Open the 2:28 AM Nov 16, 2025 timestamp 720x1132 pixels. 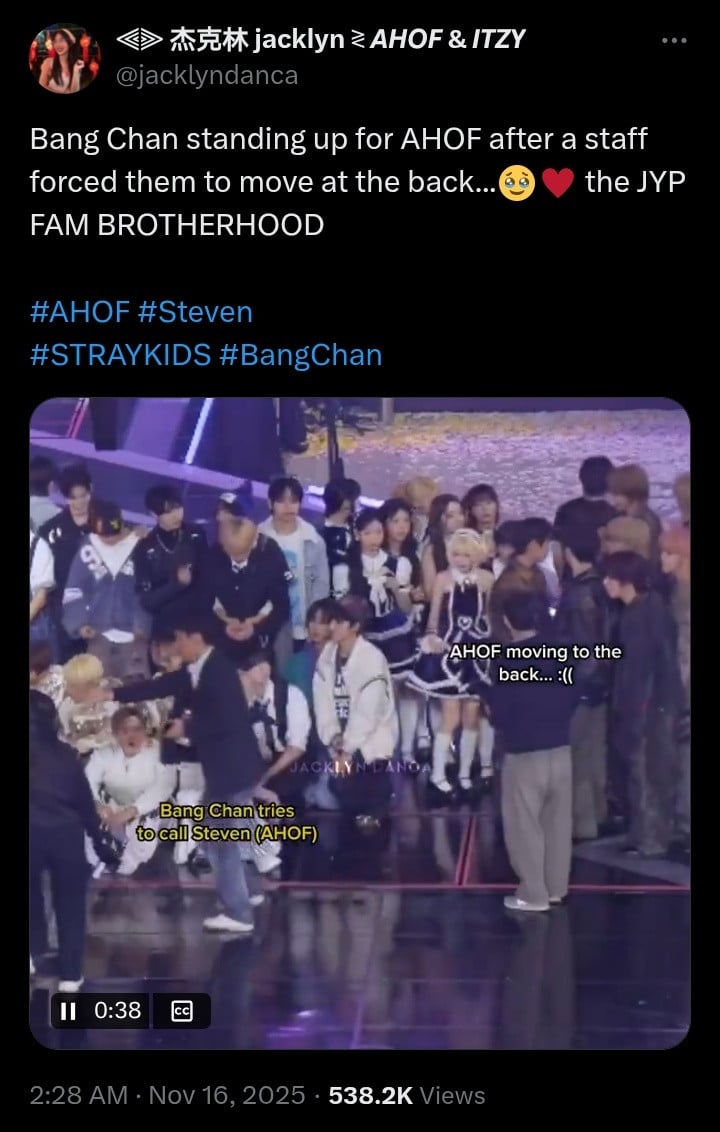tap(168, 1096)
